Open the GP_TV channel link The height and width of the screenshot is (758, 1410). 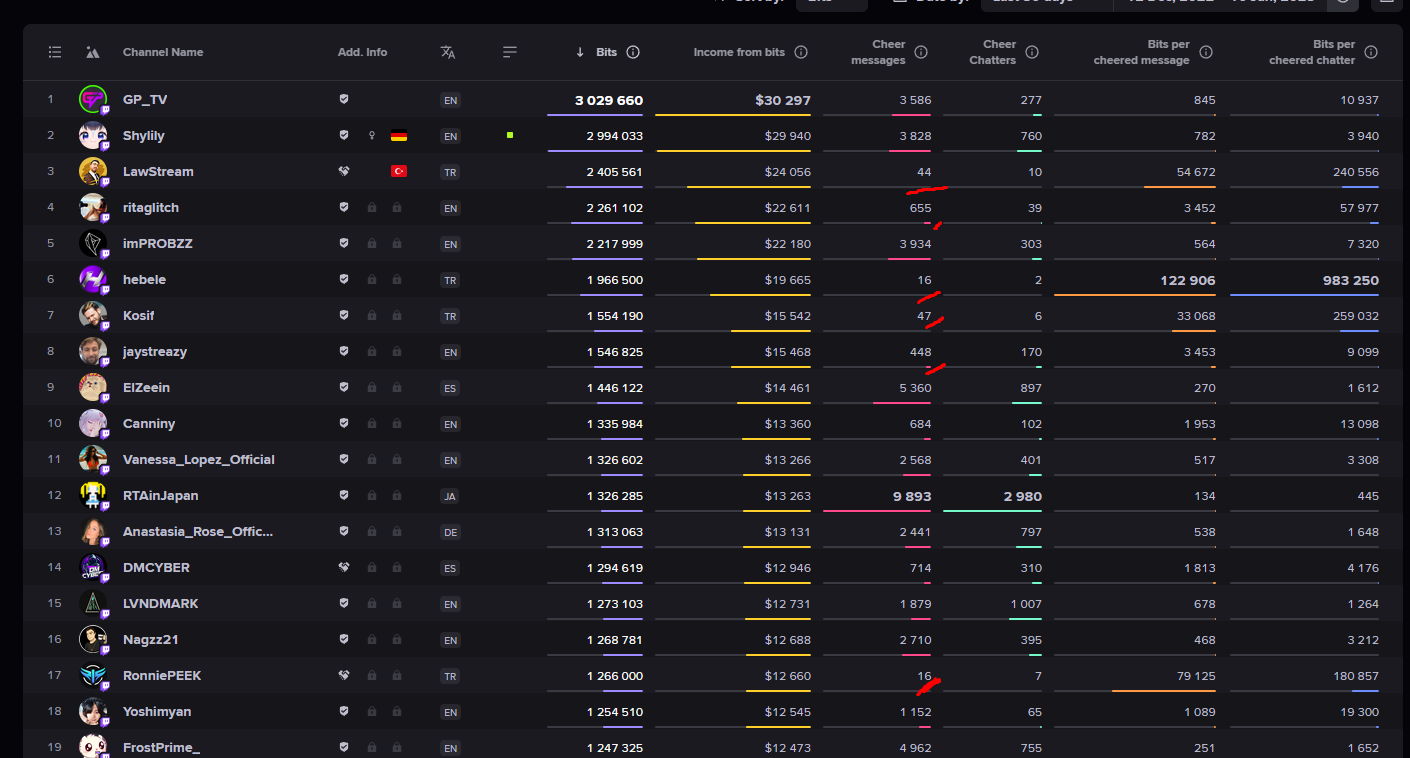(146, 100)
